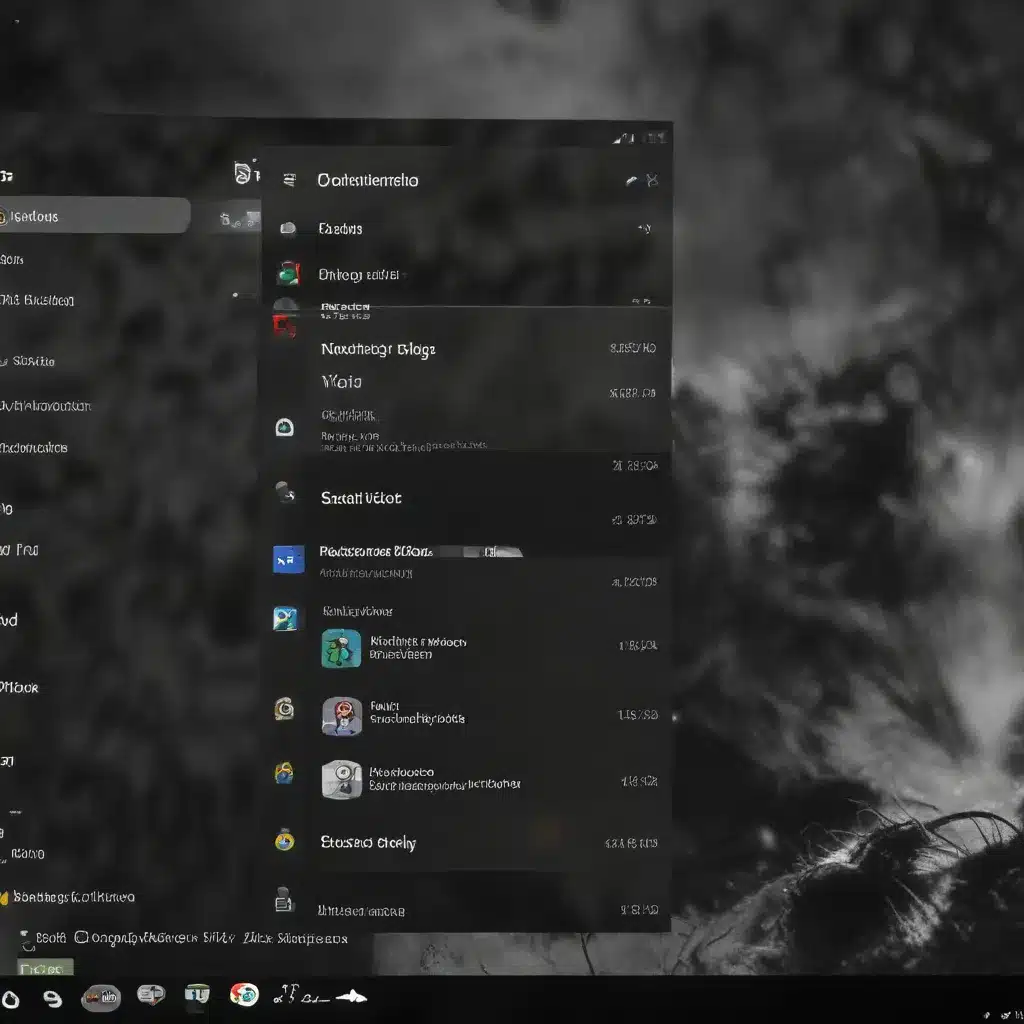Click the signal bars icon at panel top
The width and height of the screenshot is (1024, 1024).
pyautogui.click(x=623, y=138)
